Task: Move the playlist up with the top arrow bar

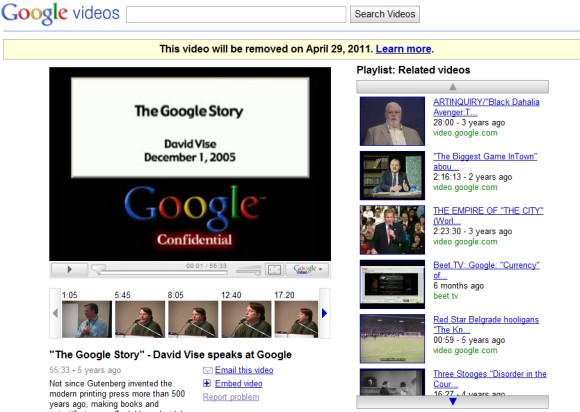Action: 452,87
